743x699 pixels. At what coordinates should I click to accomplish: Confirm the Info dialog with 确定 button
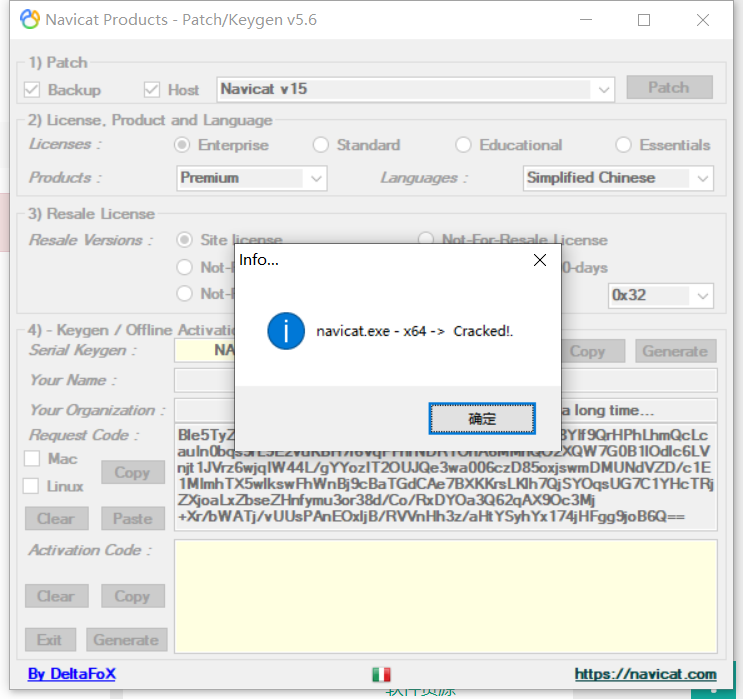tap(482, 418)
